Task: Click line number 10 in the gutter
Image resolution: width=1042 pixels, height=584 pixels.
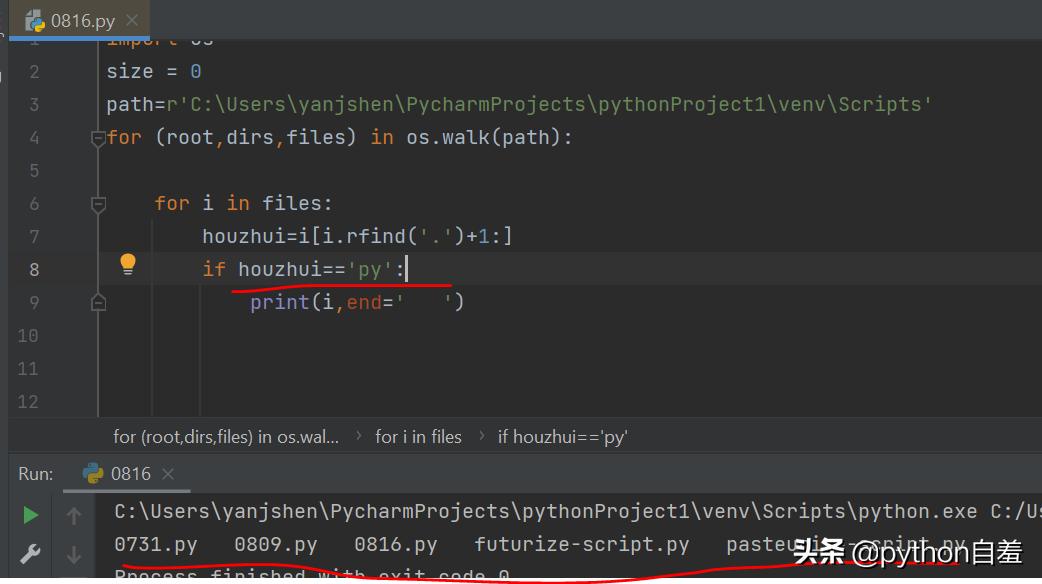Action: pyautogui.click(x=28, y=336)
